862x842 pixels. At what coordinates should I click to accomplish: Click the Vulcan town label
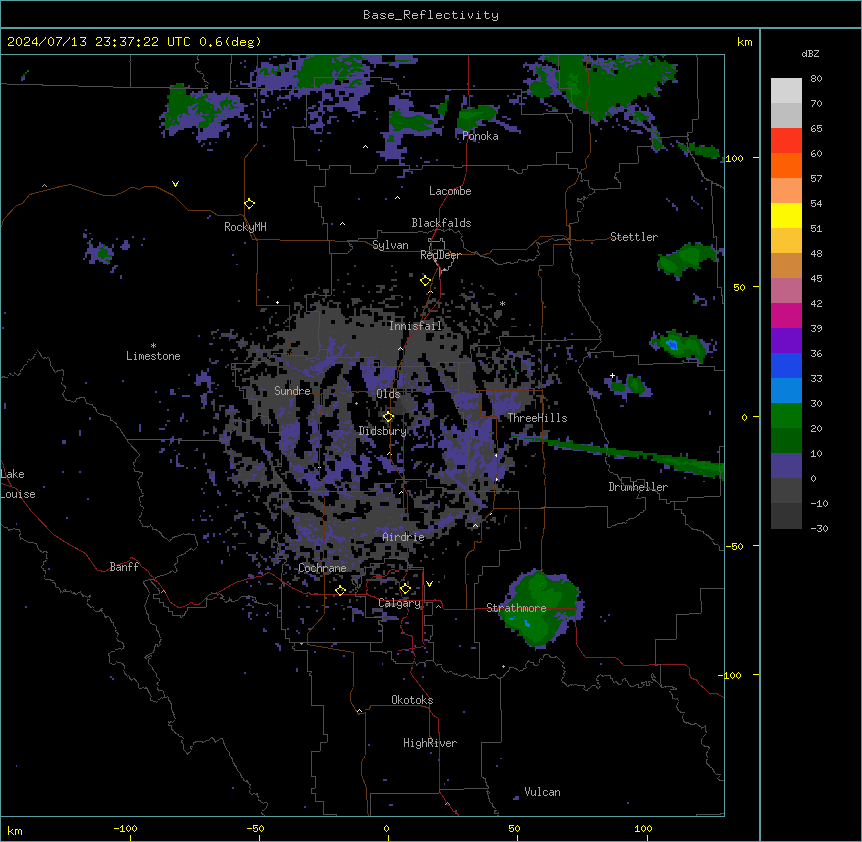[x=542, y=792]
